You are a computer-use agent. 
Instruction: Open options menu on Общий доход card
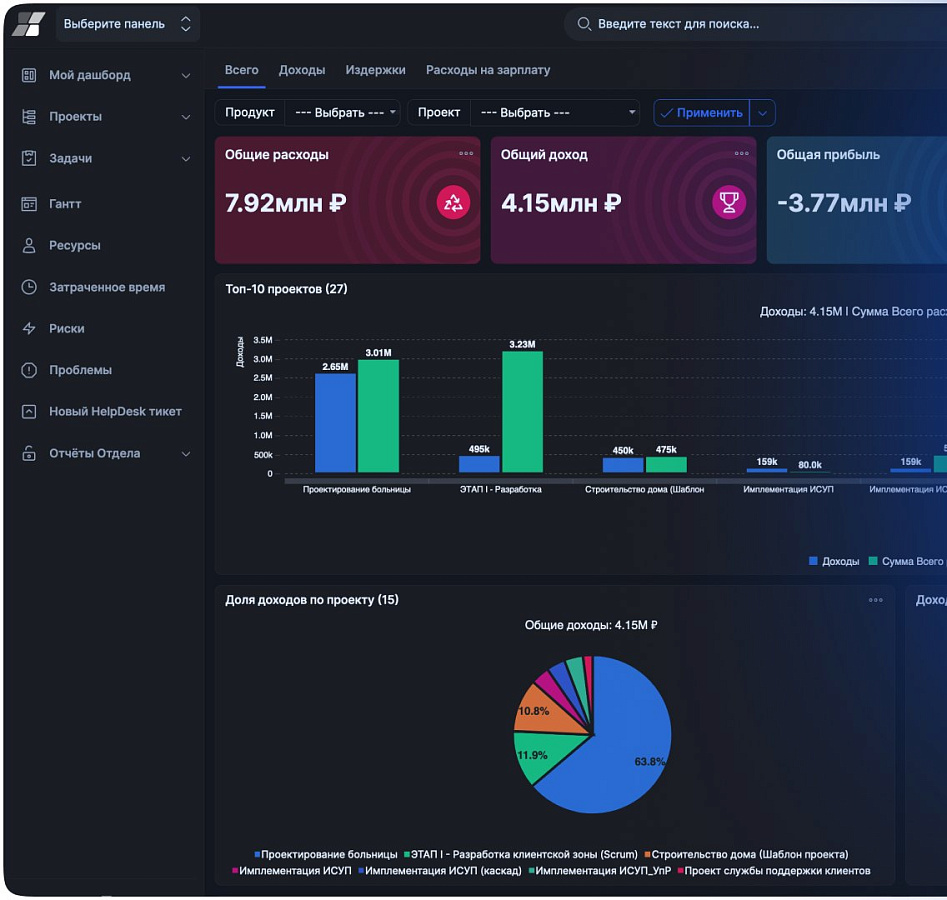click(741, 153)
